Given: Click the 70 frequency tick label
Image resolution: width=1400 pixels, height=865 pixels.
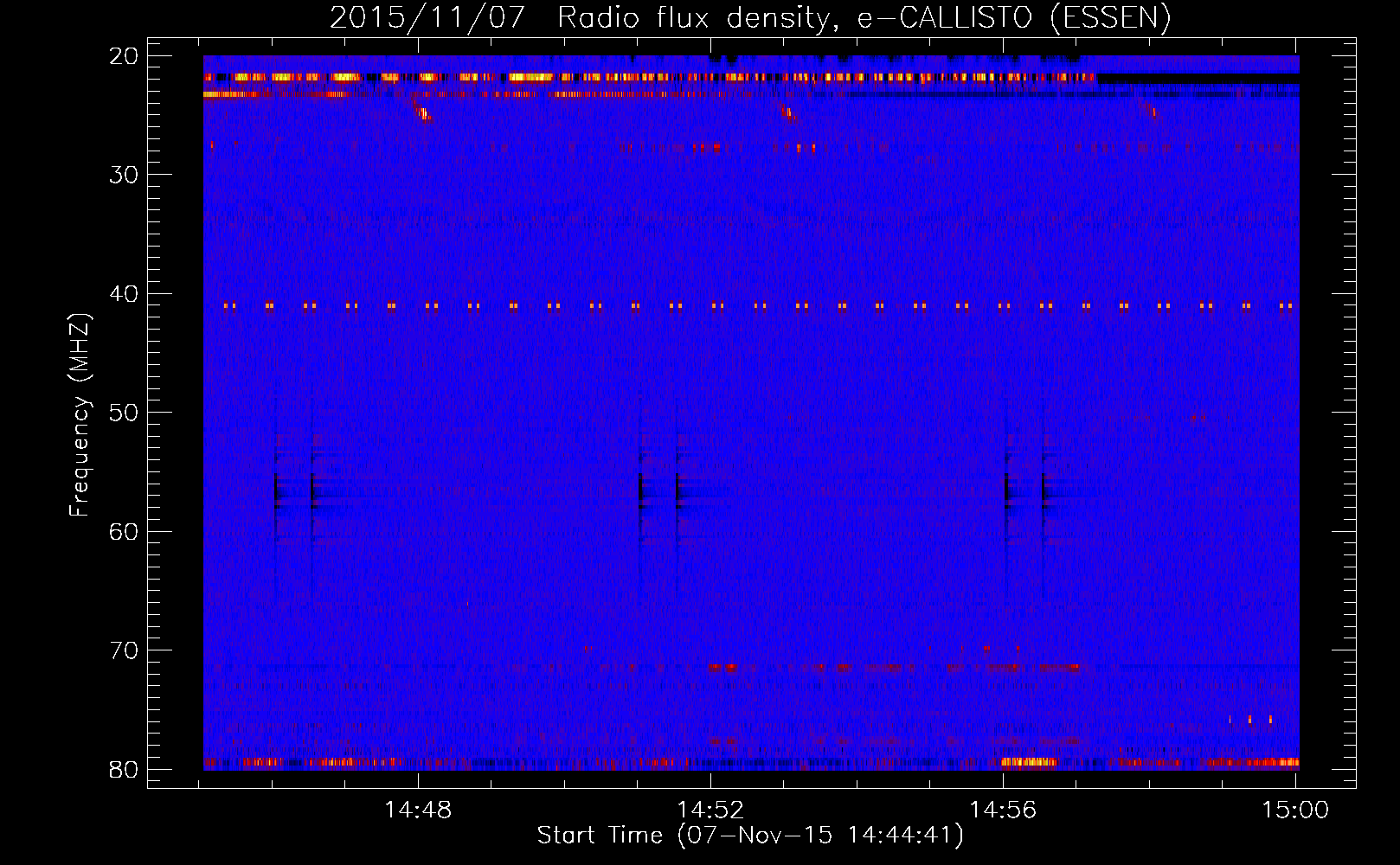Looking at the screenshot, I should [x=125, y=650].
